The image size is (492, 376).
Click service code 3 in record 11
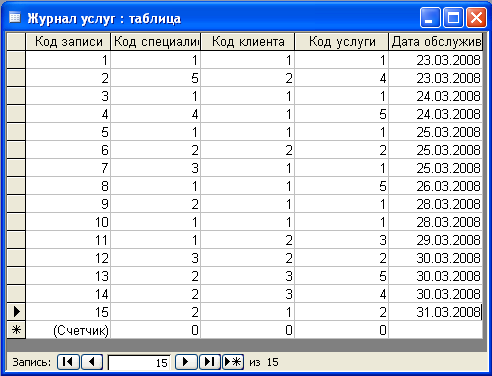[x=342, y=240]
